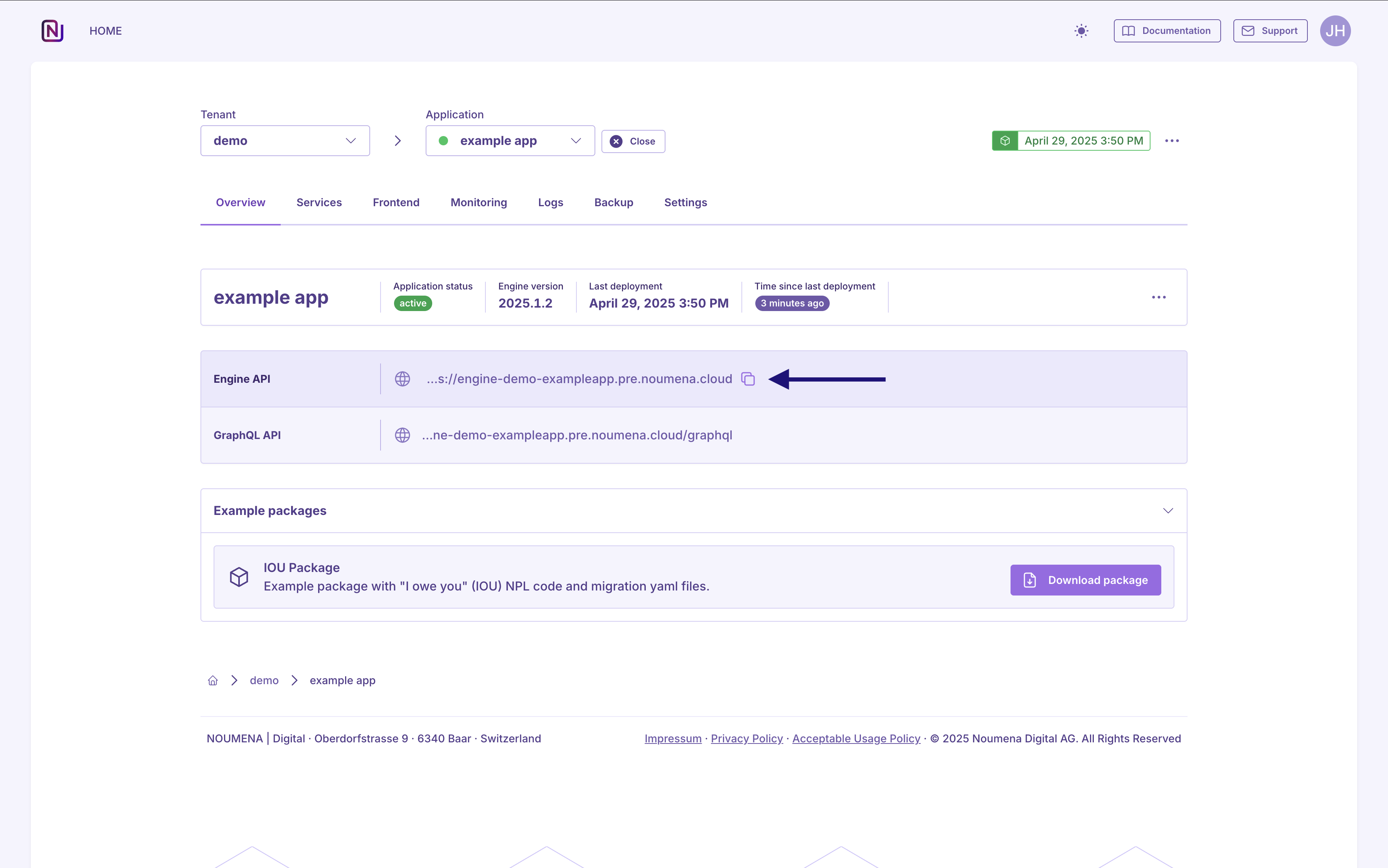Click the GraphQL API row label
1388x868 pixels.
pos(247,435)
